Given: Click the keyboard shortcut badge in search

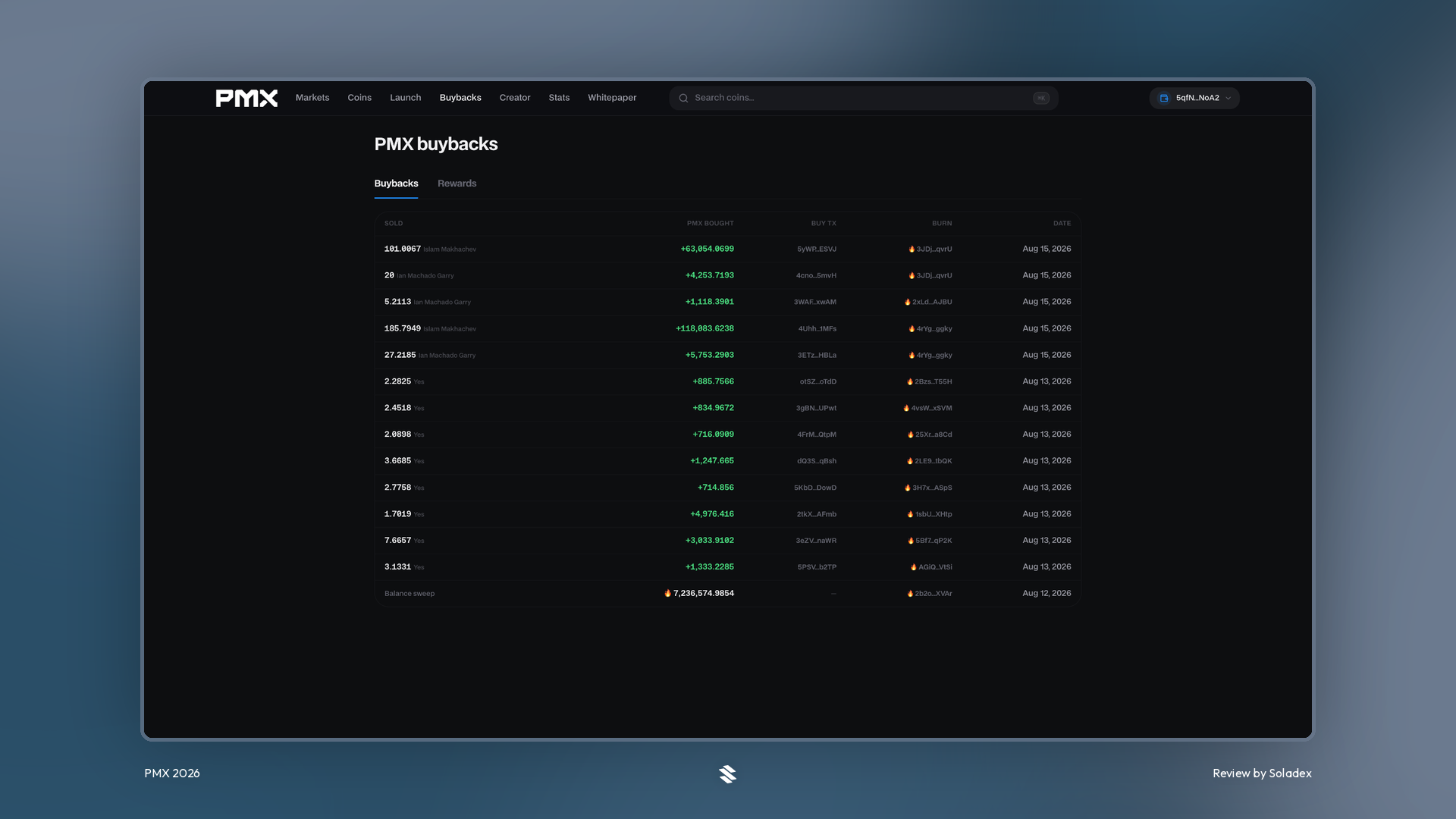Looking at the screenshot, I should (1041, 98).
